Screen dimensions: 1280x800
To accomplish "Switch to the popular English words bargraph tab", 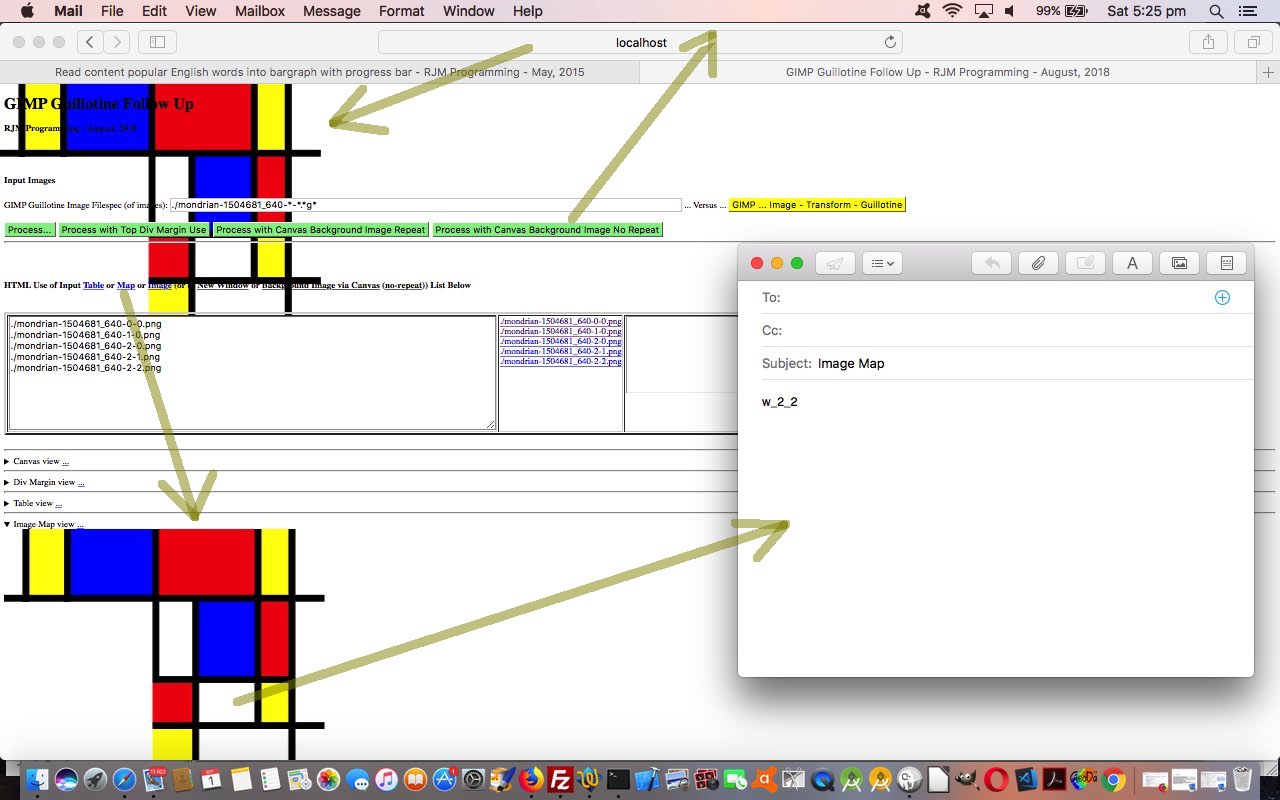I will [320, 72].
